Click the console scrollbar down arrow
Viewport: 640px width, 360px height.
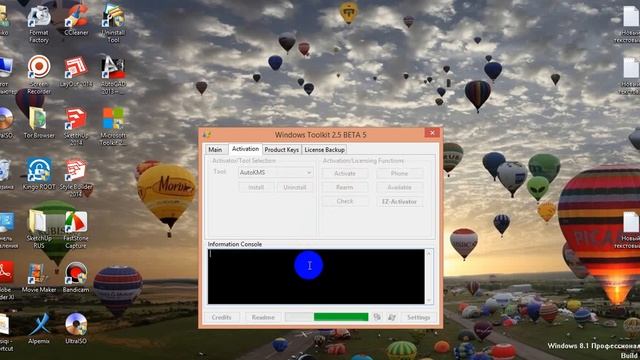tap(429, 300)
